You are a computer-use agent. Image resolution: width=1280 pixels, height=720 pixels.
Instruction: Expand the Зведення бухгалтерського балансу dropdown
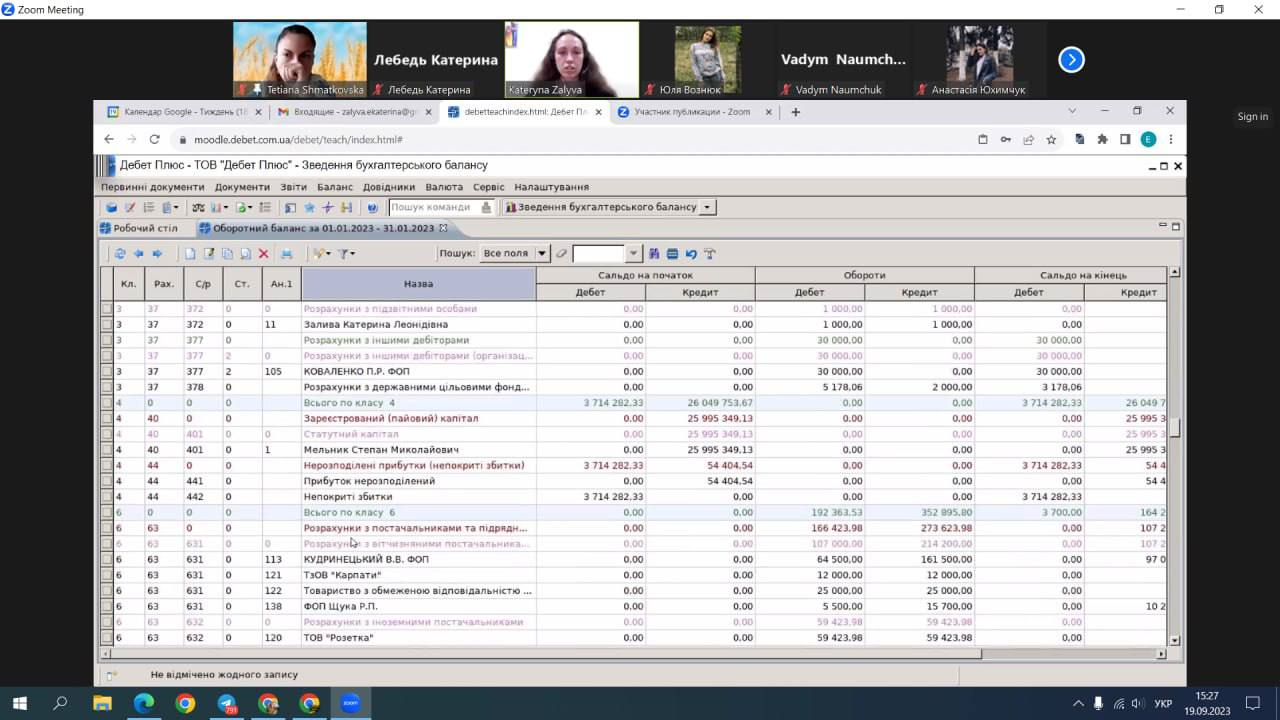pos(707,208)
